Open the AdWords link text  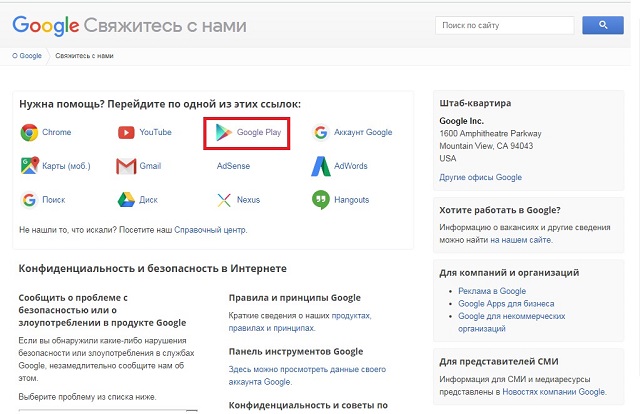[x=351, y=166]
